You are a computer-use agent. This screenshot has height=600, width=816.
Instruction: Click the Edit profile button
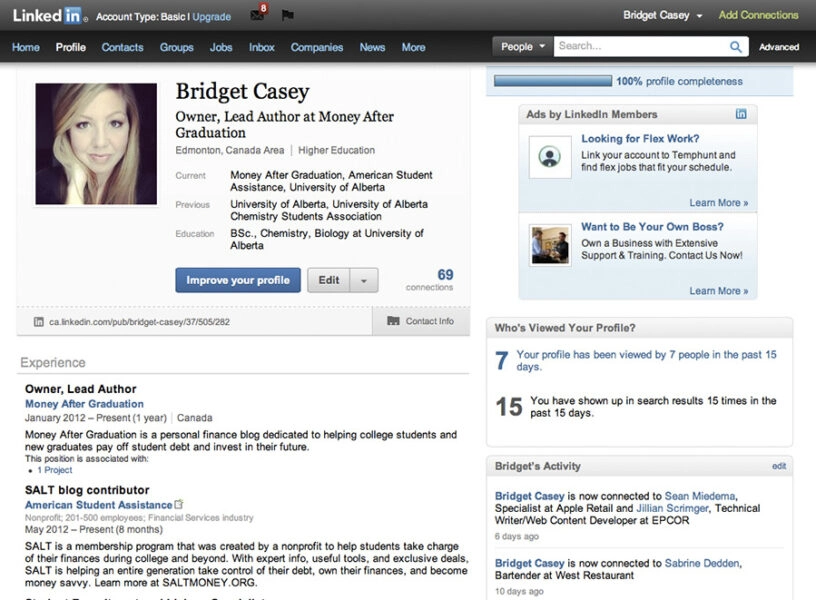tap(328, 280)
